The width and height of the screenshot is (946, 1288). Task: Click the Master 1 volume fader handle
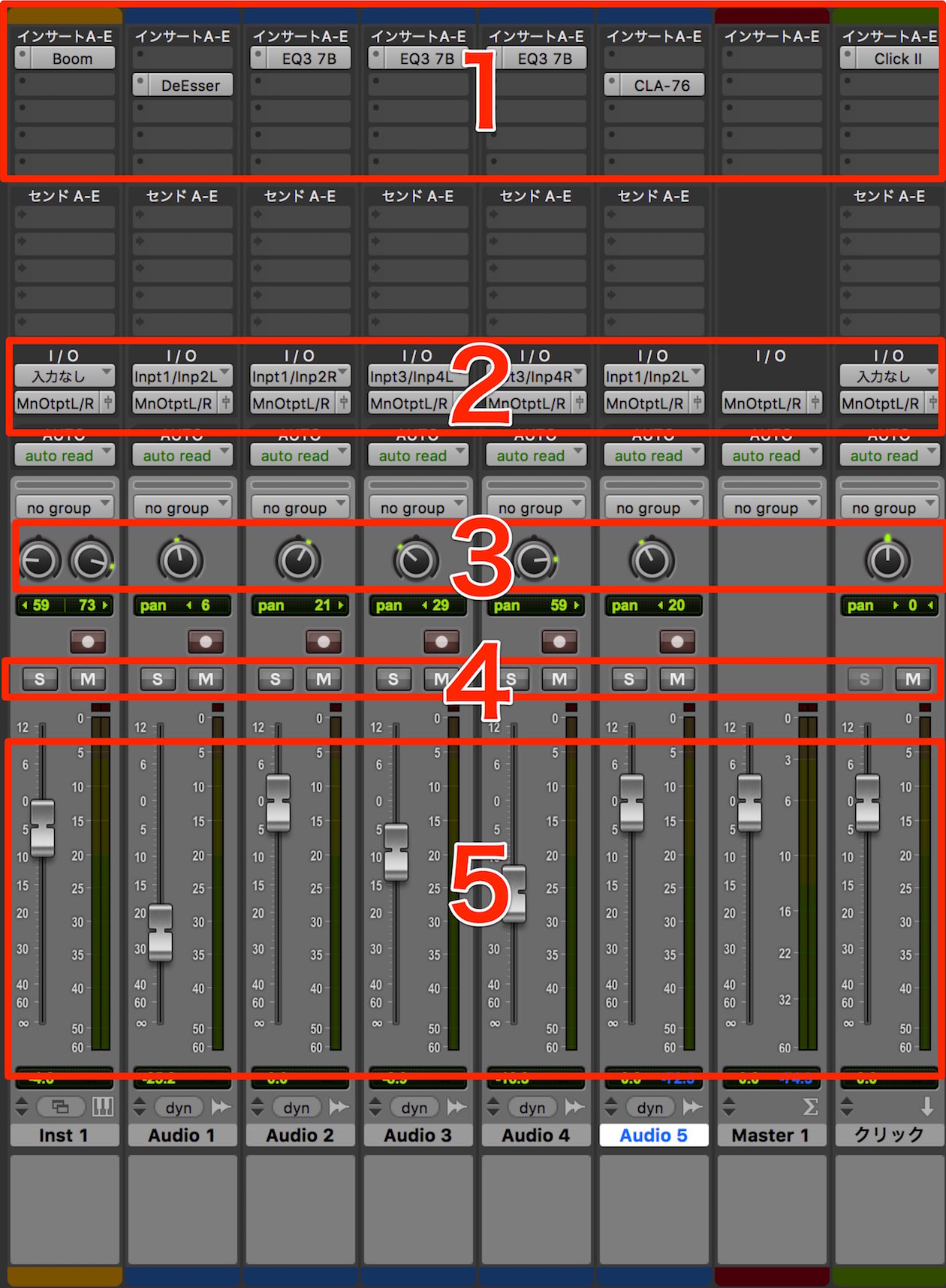tap(749, 803)
